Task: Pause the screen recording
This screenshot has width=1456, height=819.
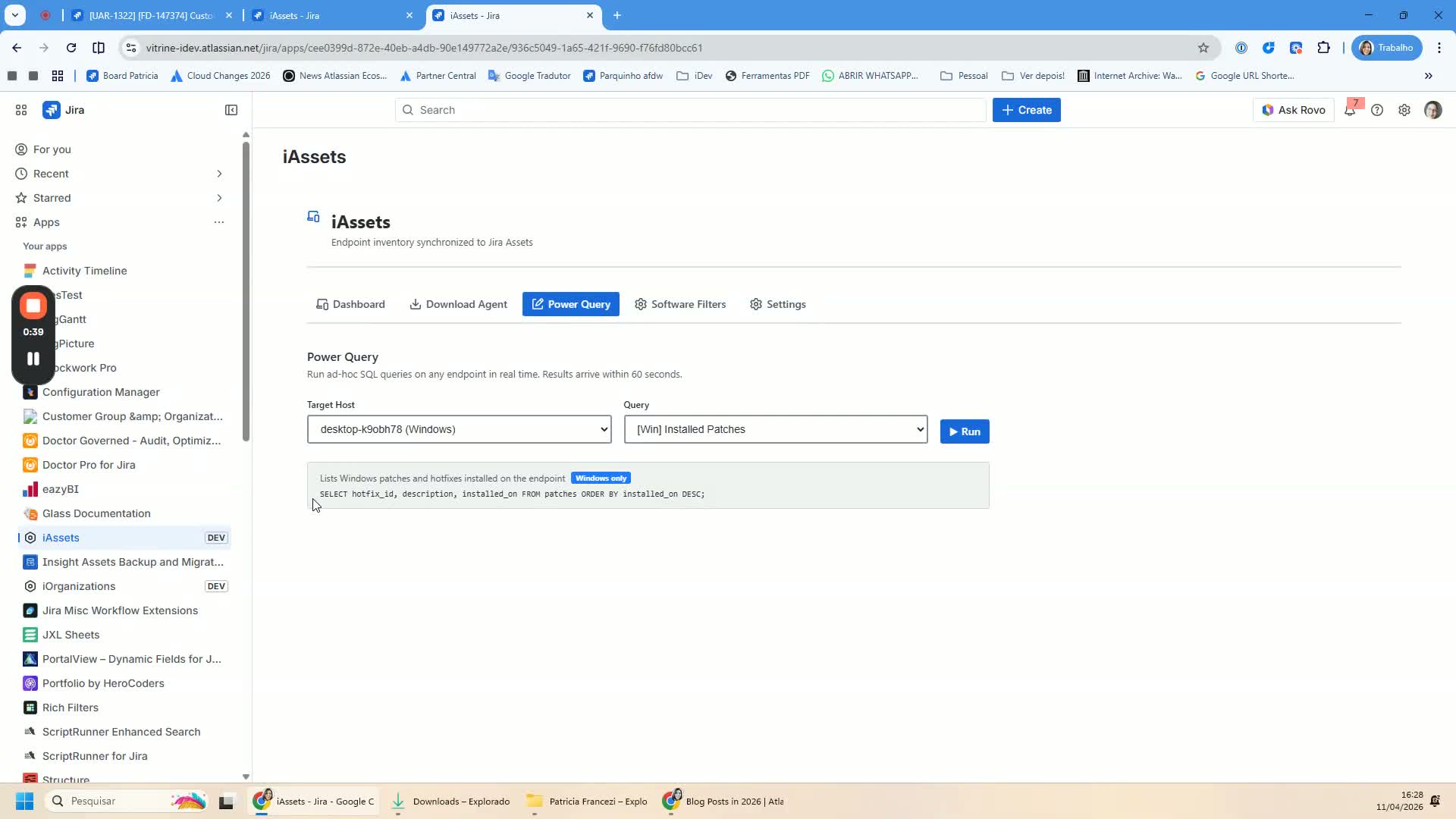Action: pos(33,359)
